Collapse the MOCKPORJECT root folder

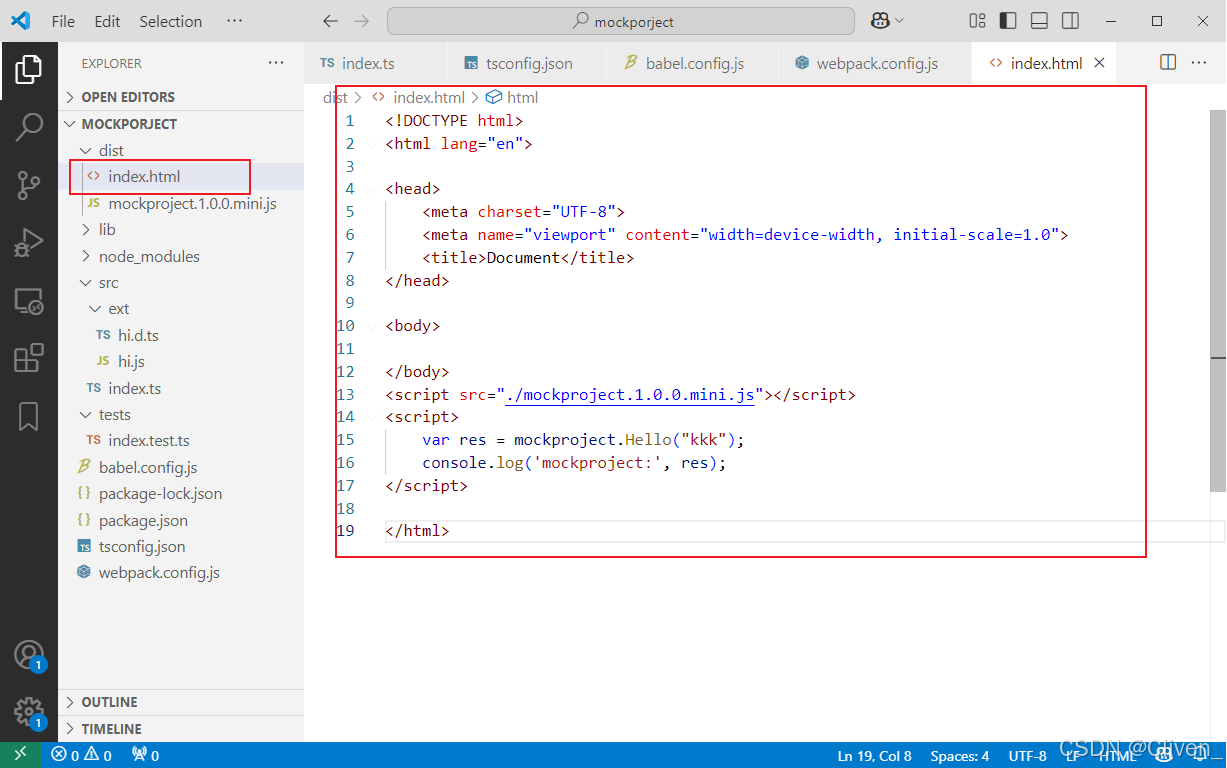[128, 124]
